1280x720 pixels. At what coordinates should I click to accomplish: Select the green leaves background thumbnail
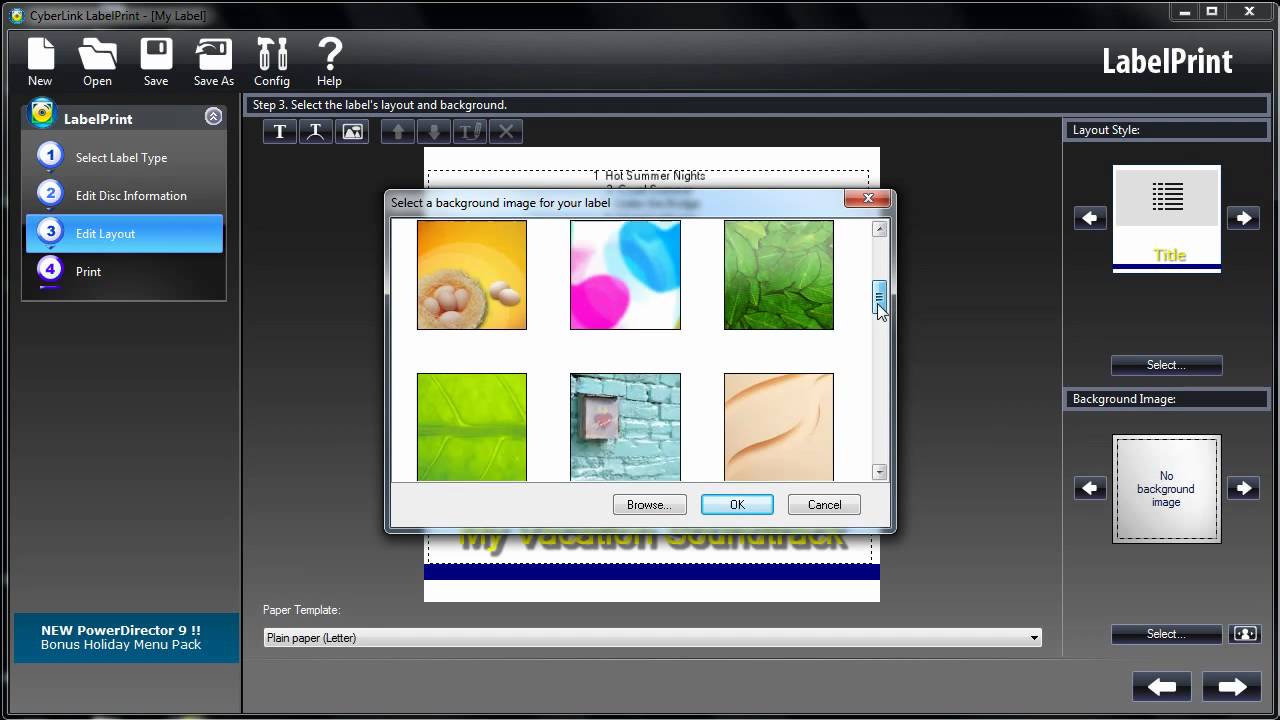click(x=778, y=275)
